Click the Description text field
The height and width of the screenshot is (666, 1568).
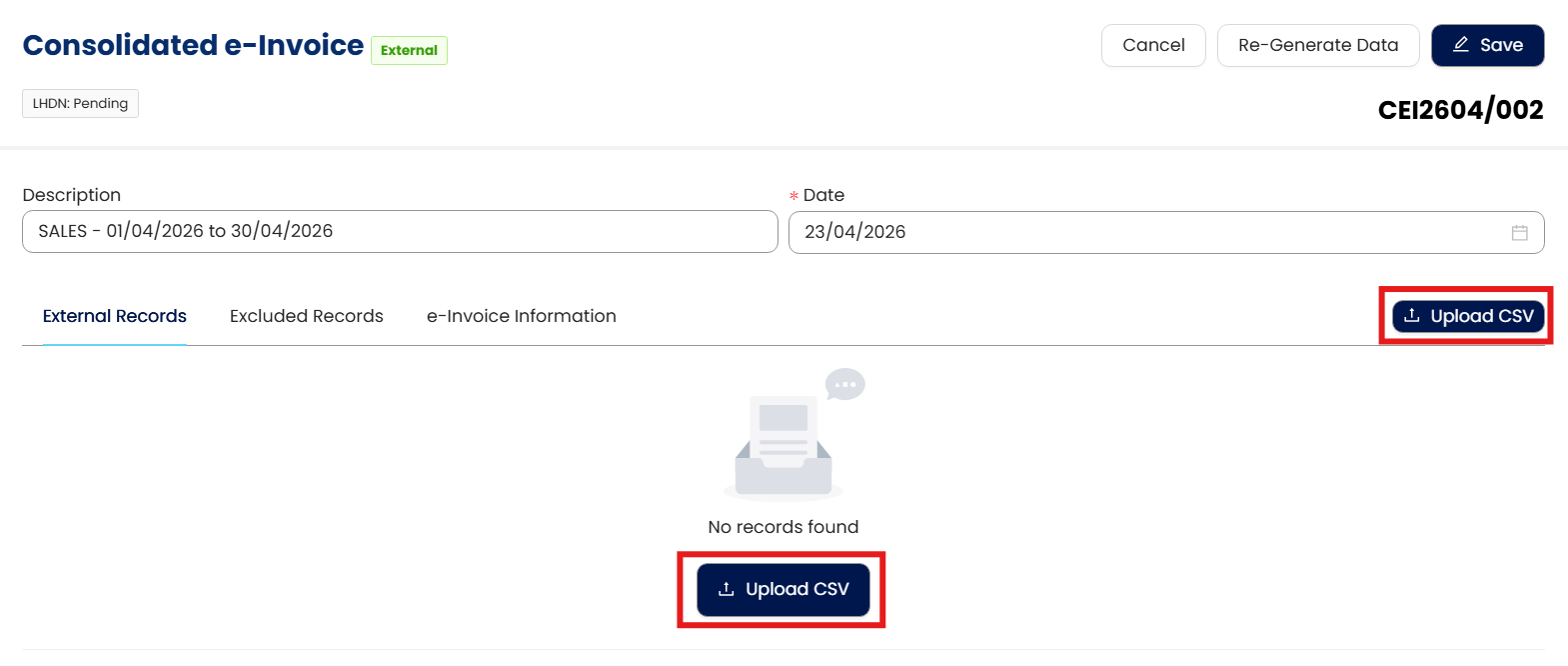(400, 231)
